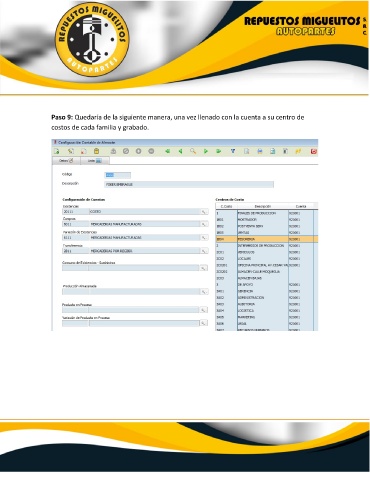Click the Código input field
370x480 pixels.
coord(118,175)
